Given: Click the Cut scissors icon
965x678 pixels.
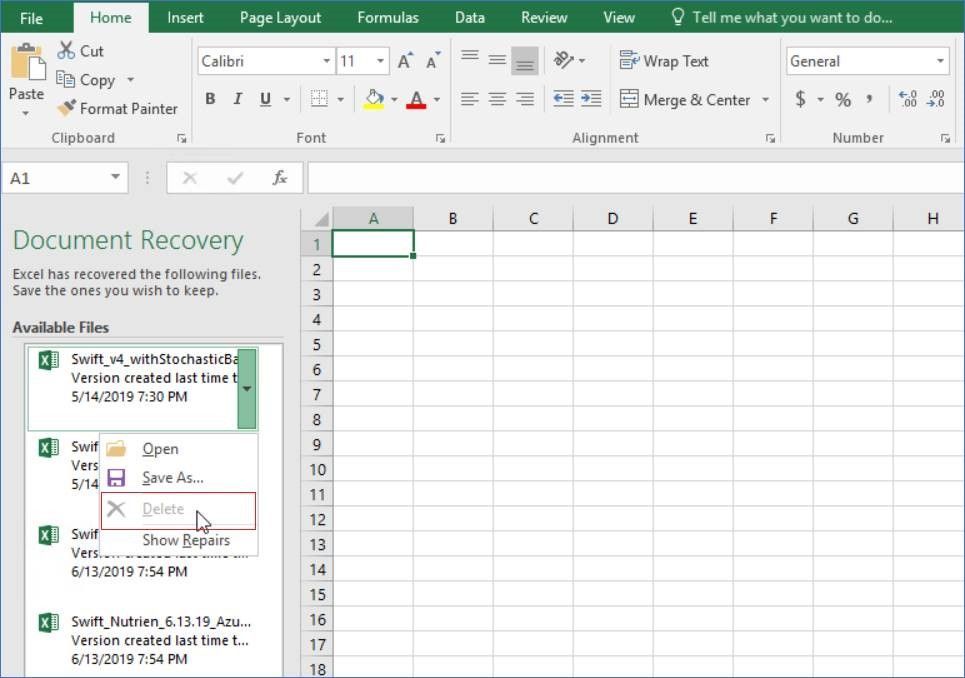Looking at the screenshot, I should click(66, 50).
